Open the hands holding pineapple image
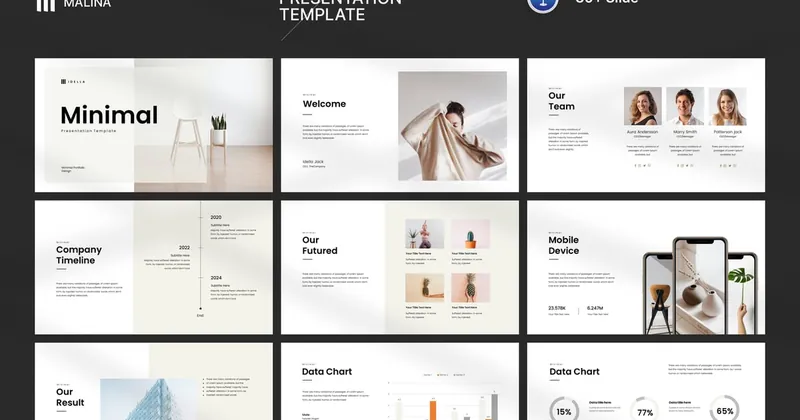The image size is (800, 420). point(470,288)
